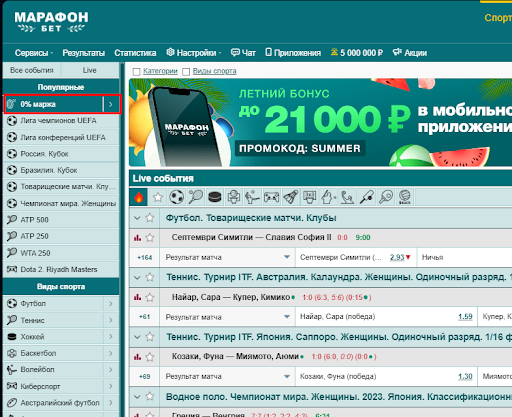Filter live events by esports gamepad icon
Viewport: 512px width, 417px height.
(271, 197)
